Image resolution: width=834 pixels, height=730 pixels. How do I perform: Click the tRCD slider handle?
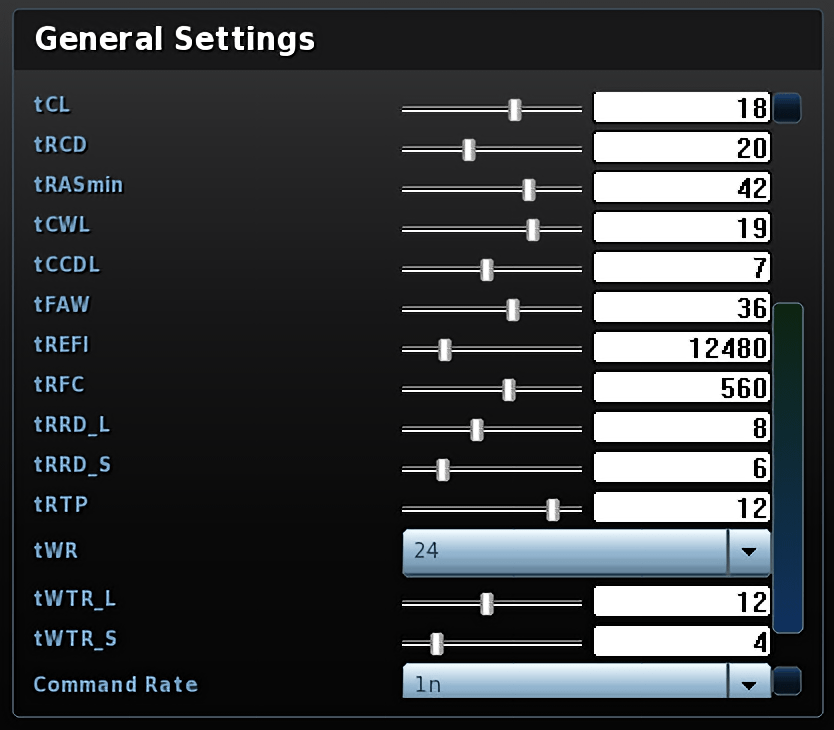[469, 150]
